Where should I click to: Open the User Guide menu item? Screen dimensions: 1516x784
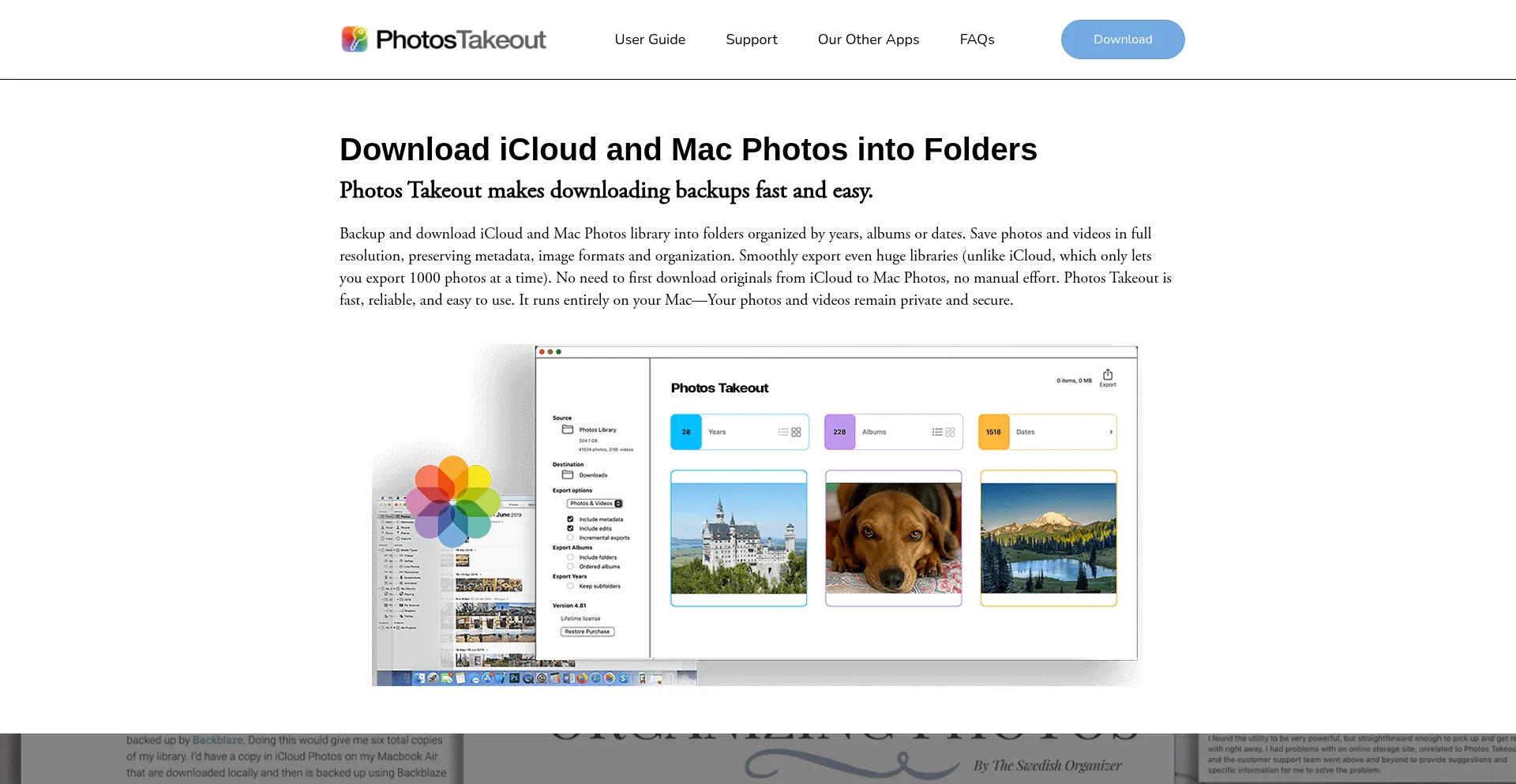(650, 39)
